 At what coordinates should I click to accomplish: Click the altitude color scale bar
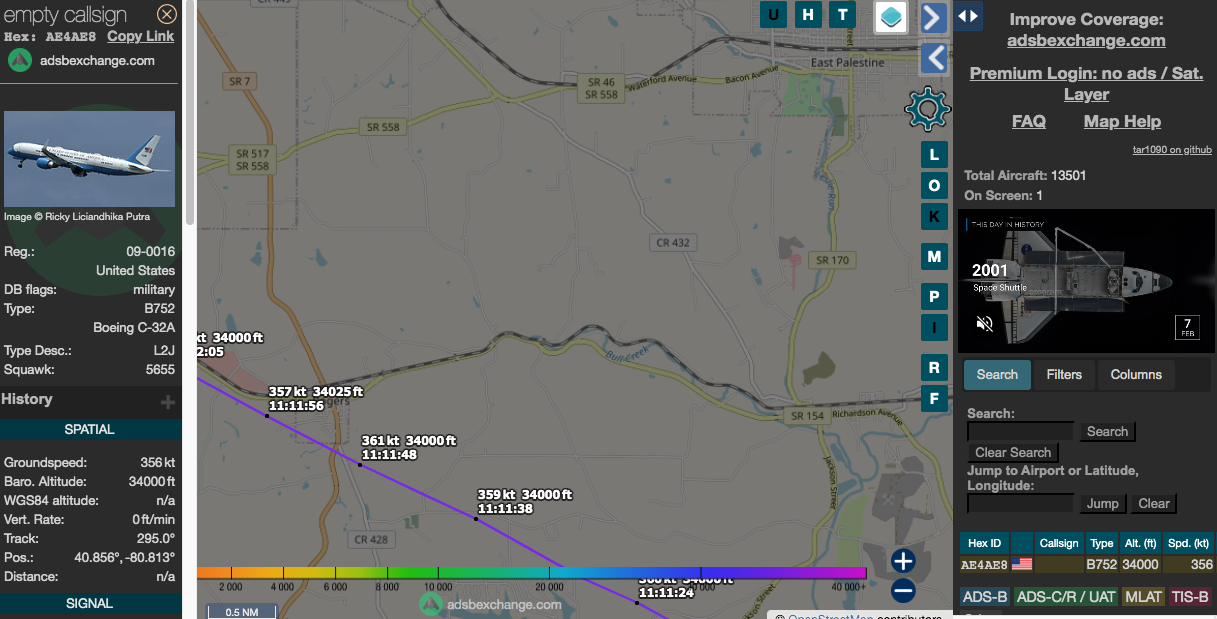click(532, 573)
